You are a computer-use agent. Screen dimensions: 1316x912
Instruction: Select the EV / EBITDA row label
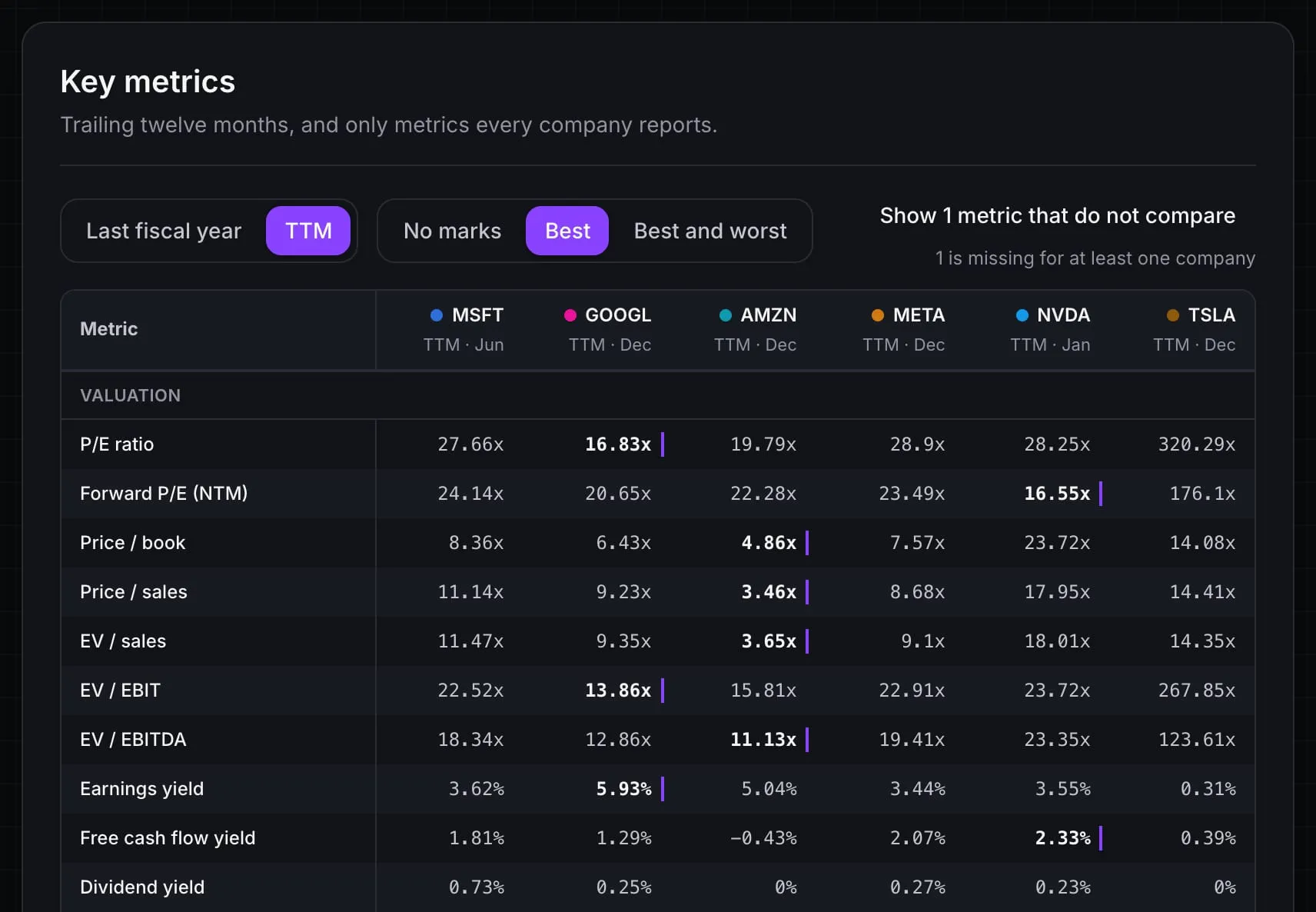133,740
